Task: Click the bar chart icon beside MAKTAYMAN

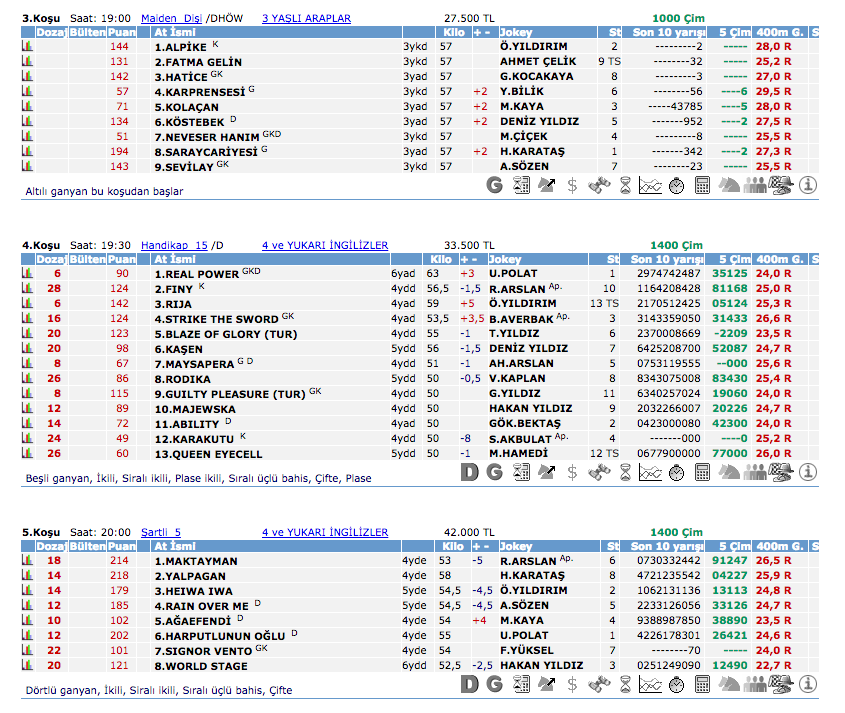Action: click(27, 561)
